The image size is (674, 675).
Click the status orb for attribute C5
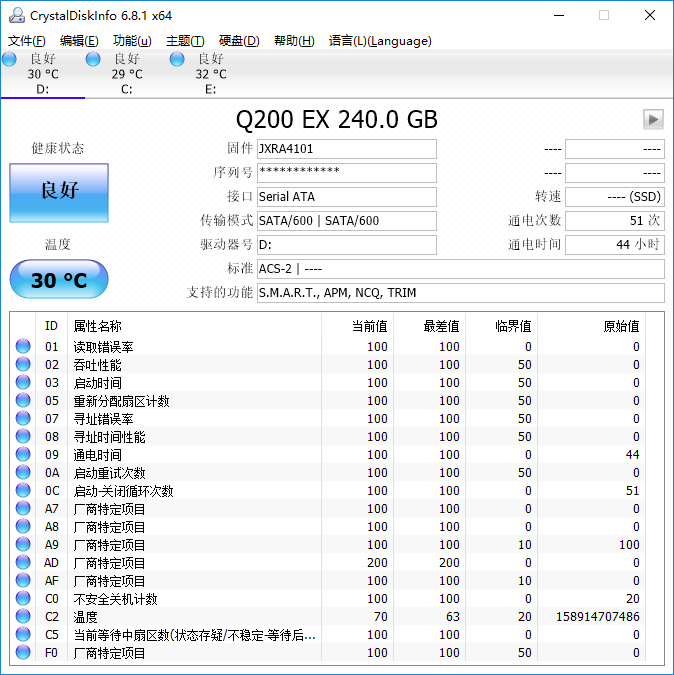pyautogui.click(x=23, y=635)
